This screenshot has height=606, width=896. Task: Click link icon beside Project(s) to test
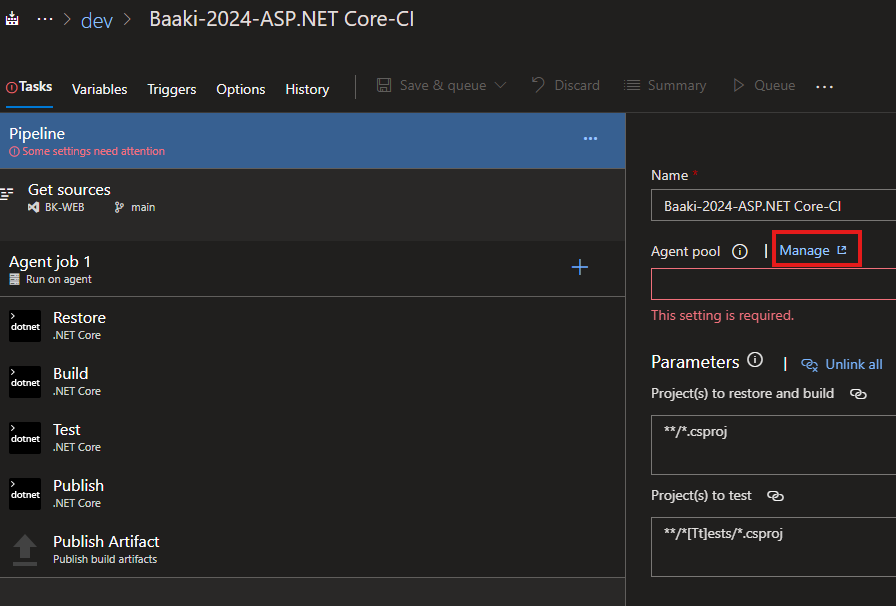pos(775,496)
